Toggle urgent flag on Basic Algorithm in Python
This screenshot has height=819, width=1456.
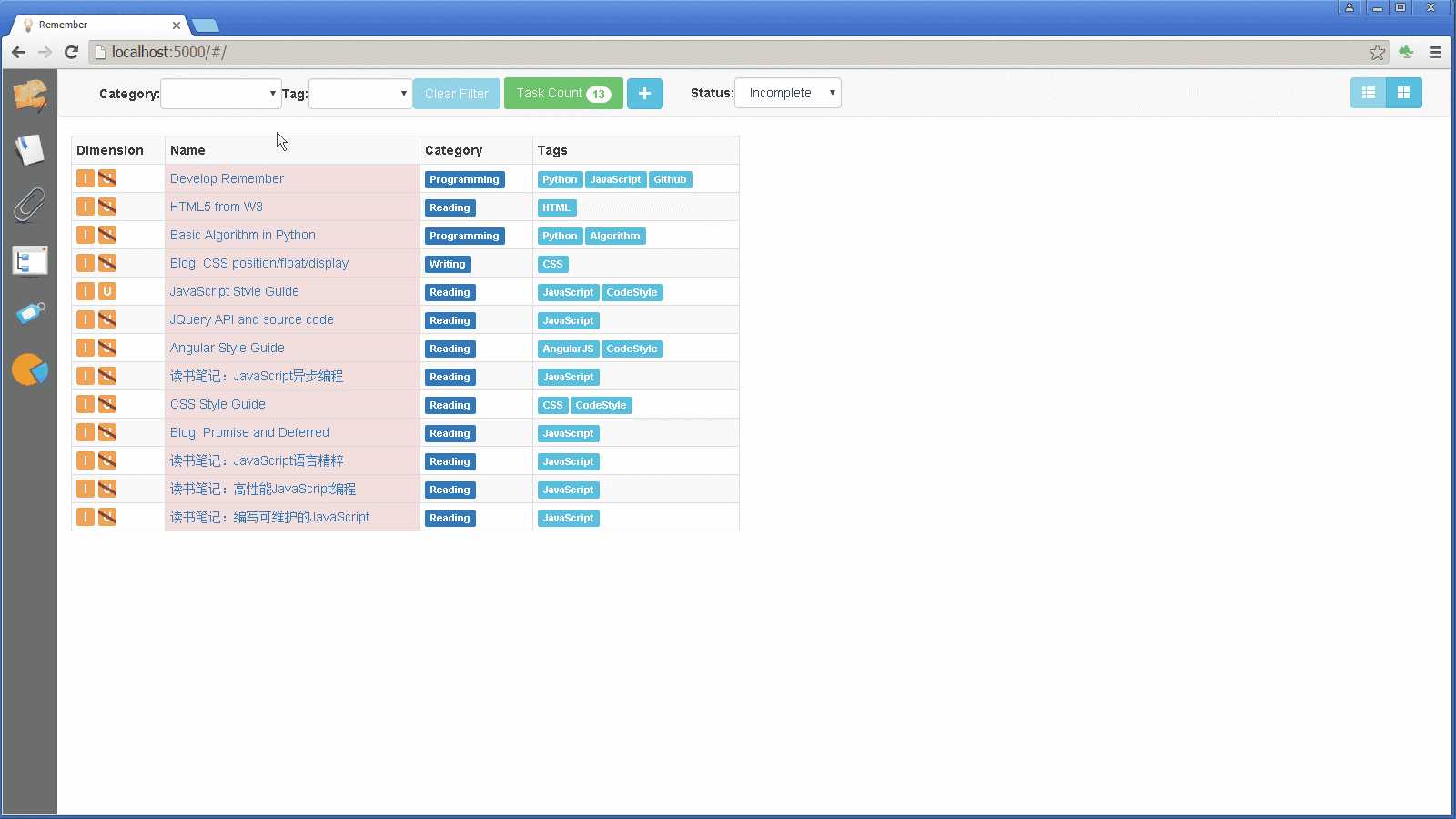click(x=107, y=235)
